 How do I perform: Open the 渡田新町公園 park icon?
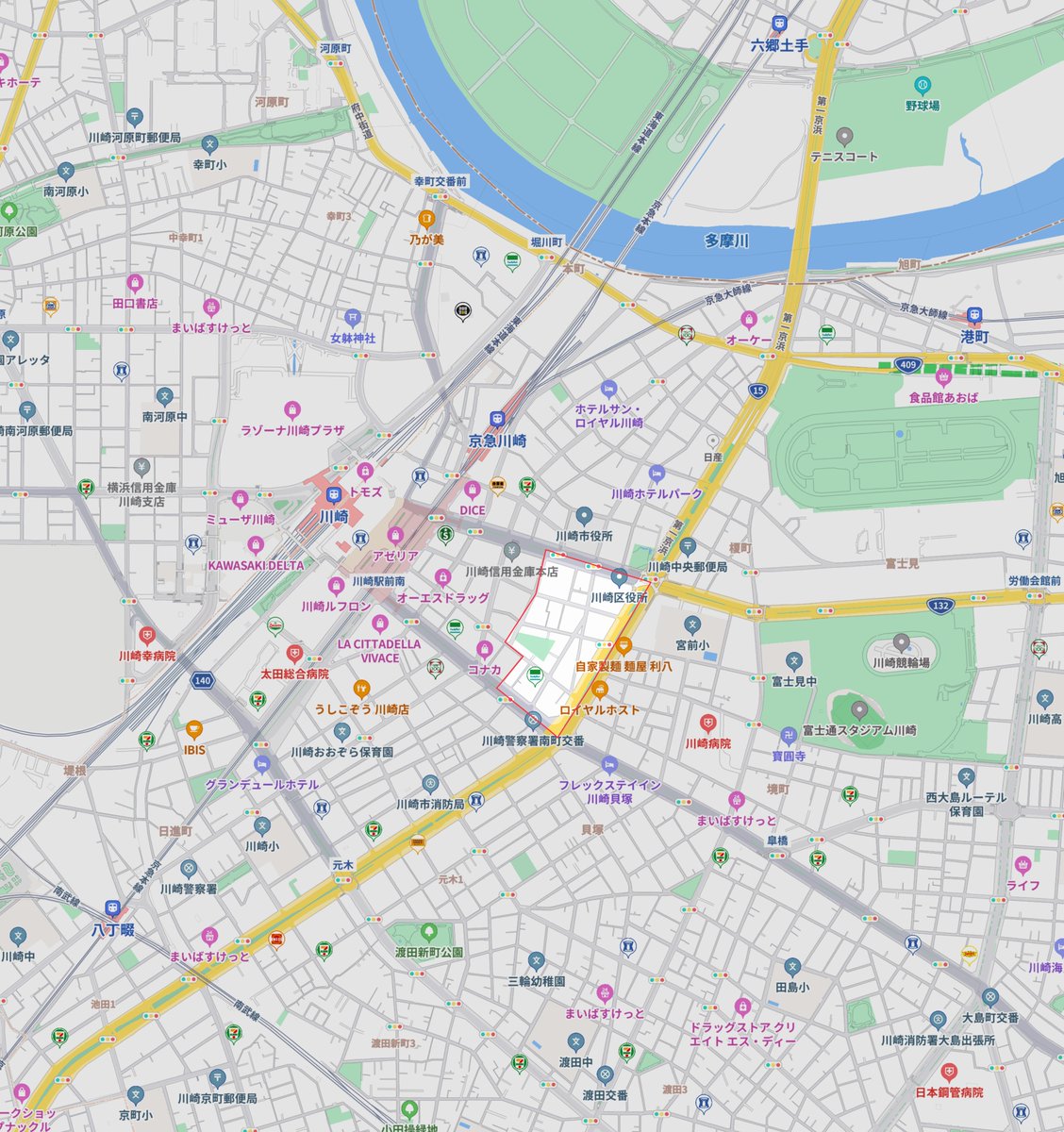(x=429, y=932)
